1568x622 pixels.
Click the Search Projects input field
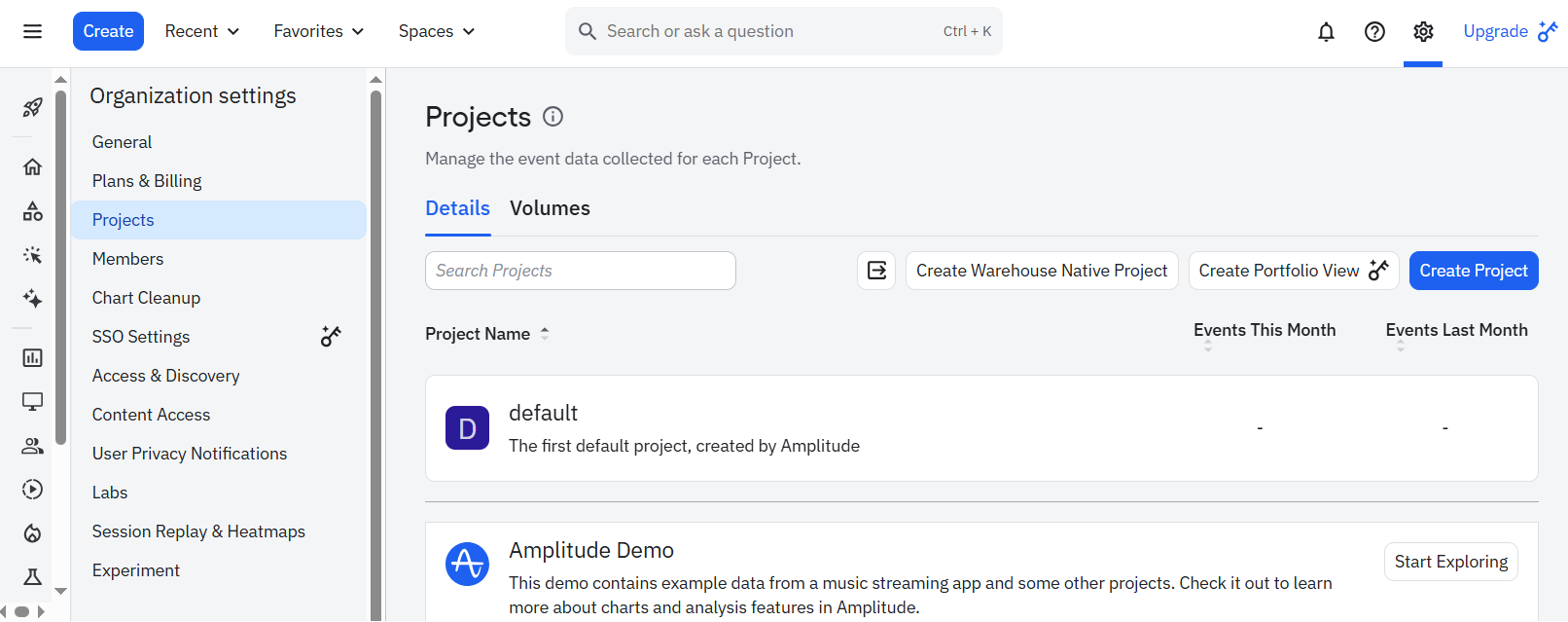(580, 271)
